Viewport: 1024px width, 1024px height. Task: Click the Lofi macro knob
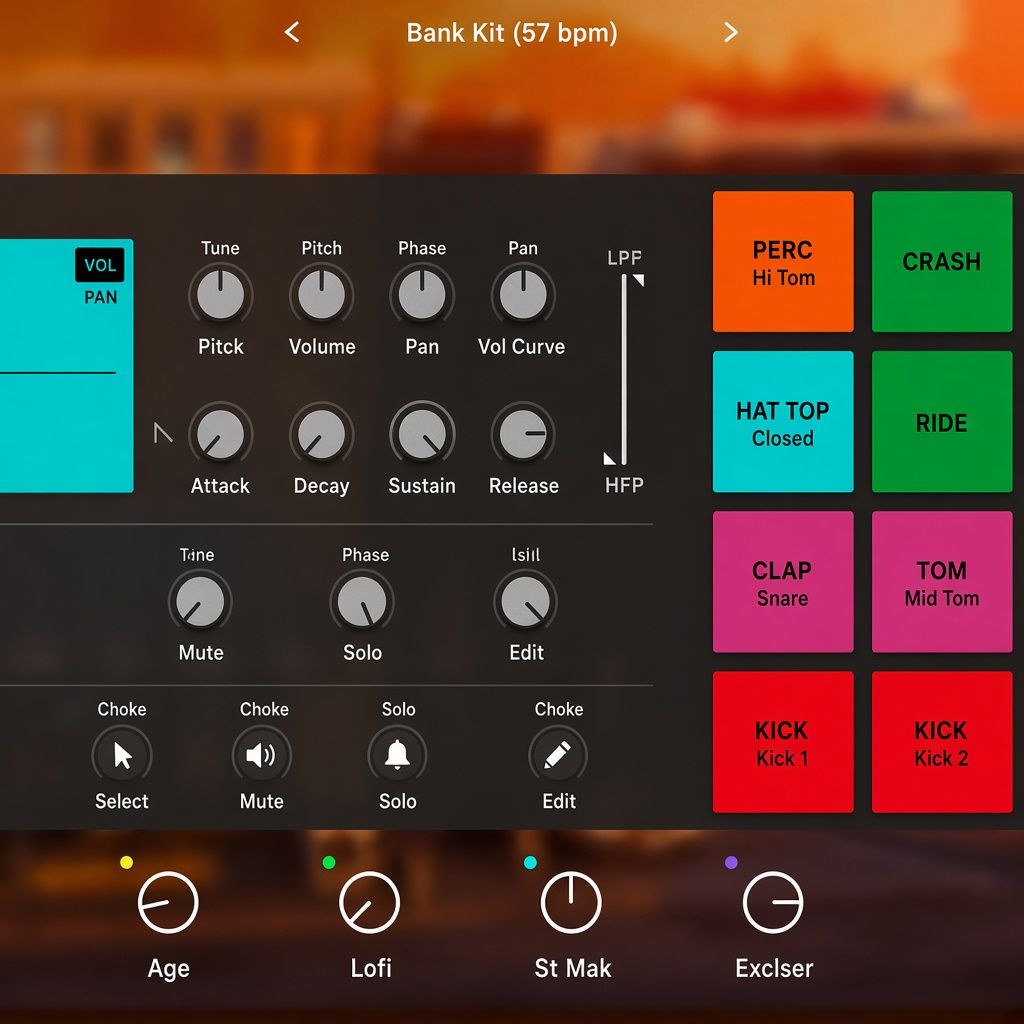click(370, 903)
